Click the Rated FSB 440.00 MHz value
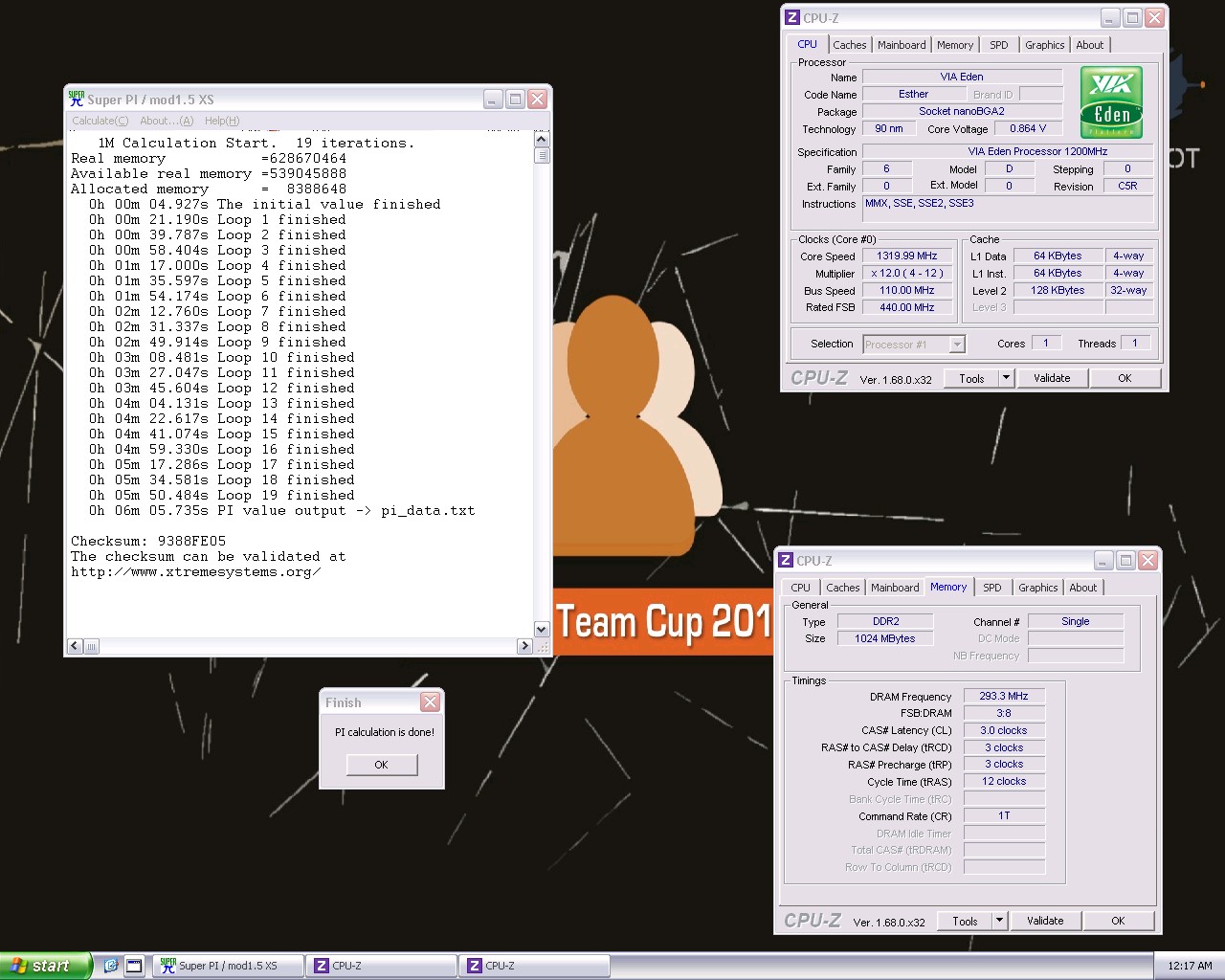Screen dimensions: 1225x980 (907, 307)
